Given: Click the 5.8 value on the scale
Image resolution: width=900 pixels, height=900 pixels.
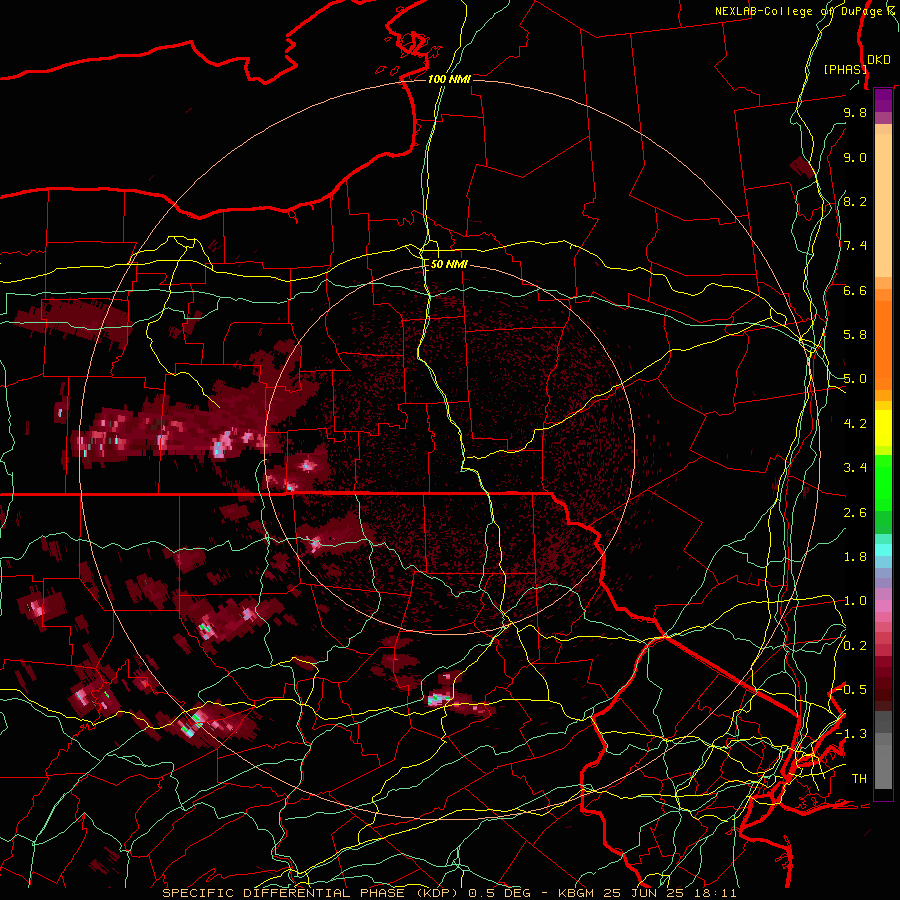Looking at the screenshot, I should point(855,335).
